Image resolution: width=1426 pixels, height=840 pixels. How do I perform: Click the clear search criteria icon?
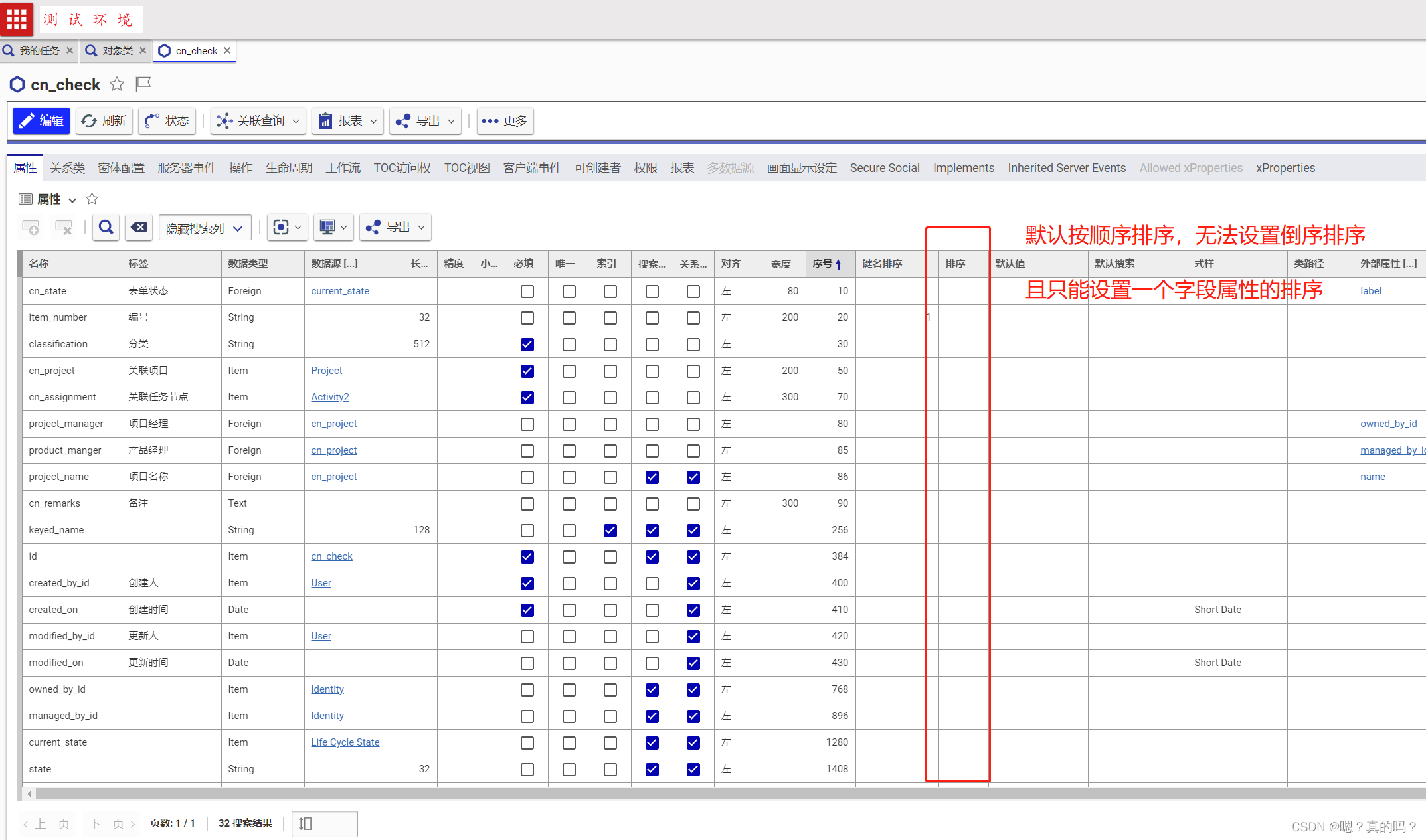coord(139,228)
